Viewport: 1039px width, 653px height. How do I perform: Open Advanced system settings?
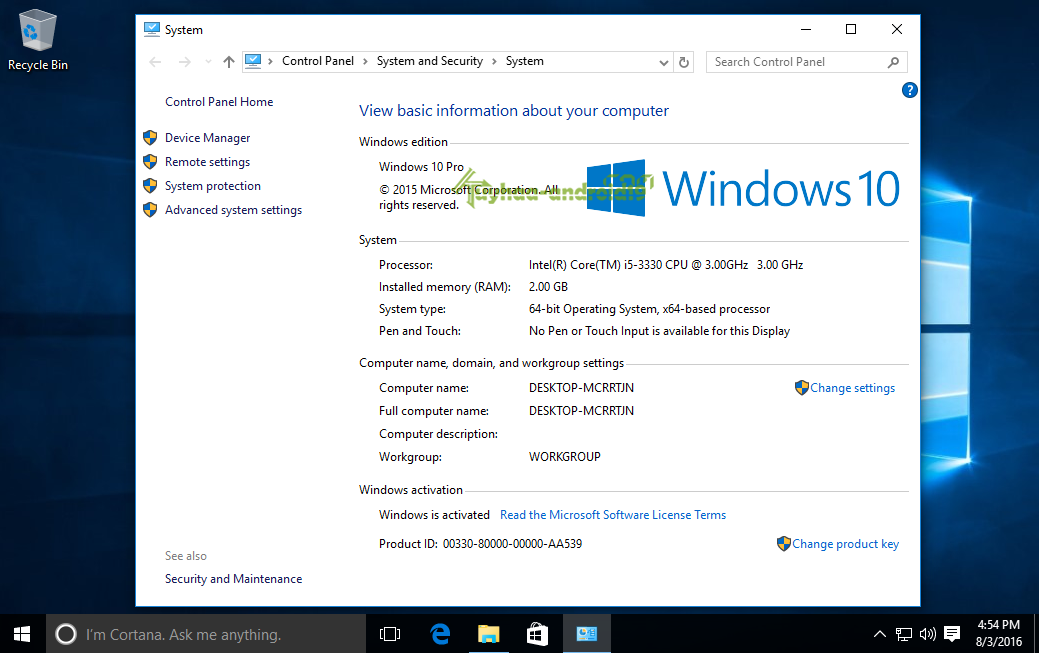pyautogui.click(x=233, y=210)
